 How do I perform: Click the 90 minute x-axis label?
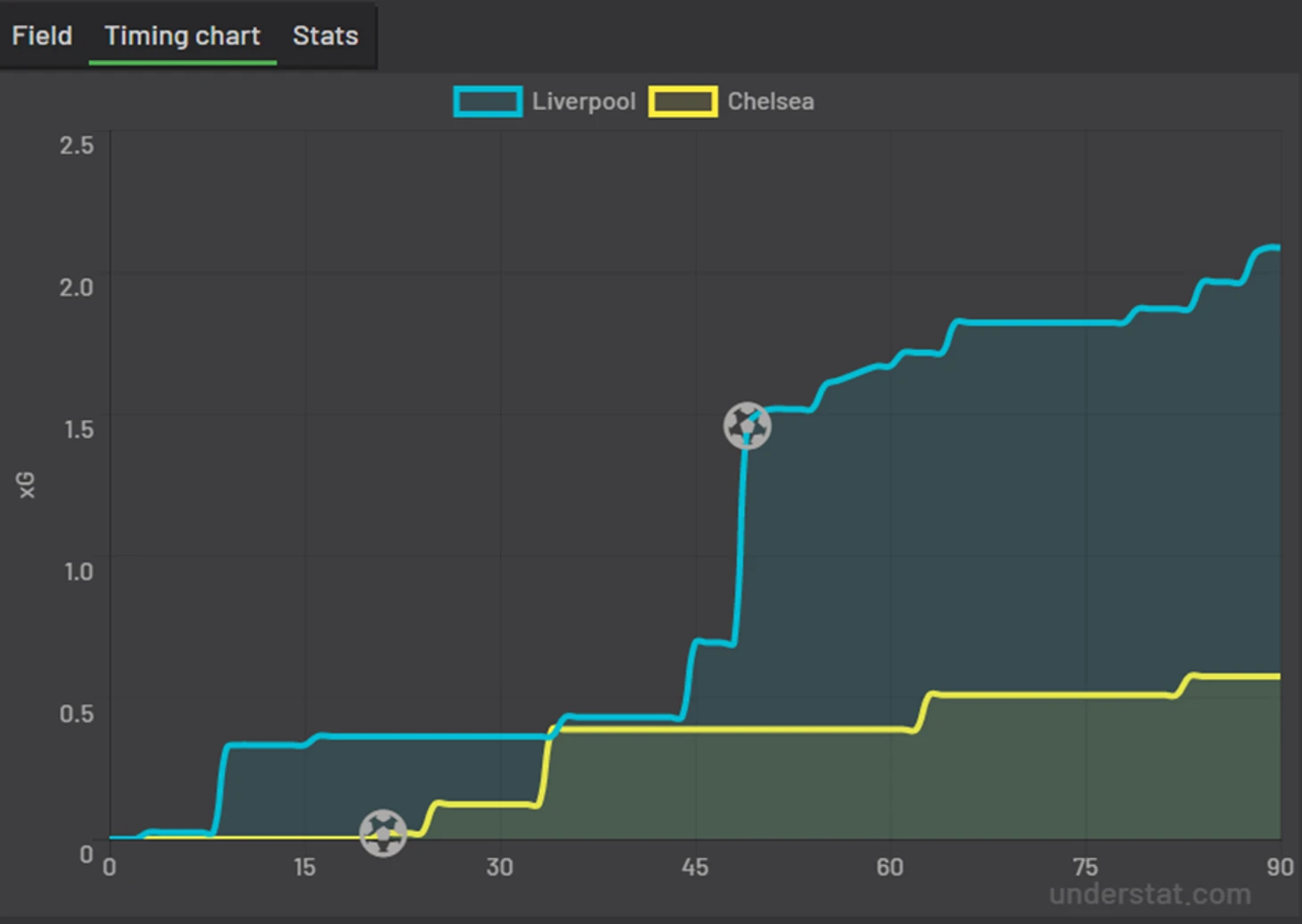1280,867
